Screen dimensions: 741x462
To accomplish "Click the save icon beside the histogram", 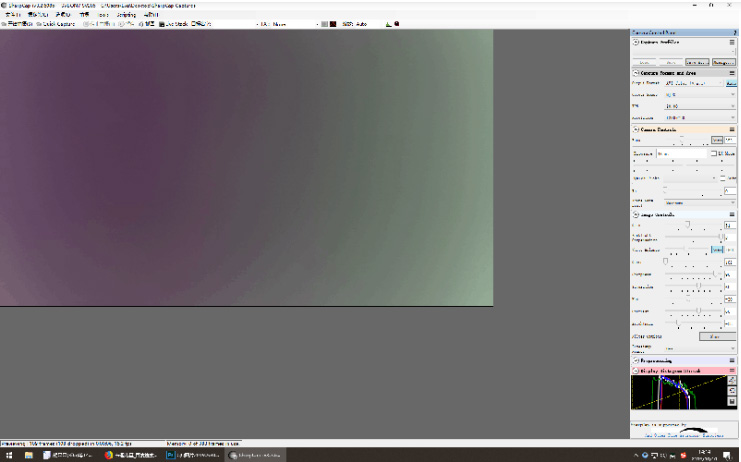I will click(732, 400).
